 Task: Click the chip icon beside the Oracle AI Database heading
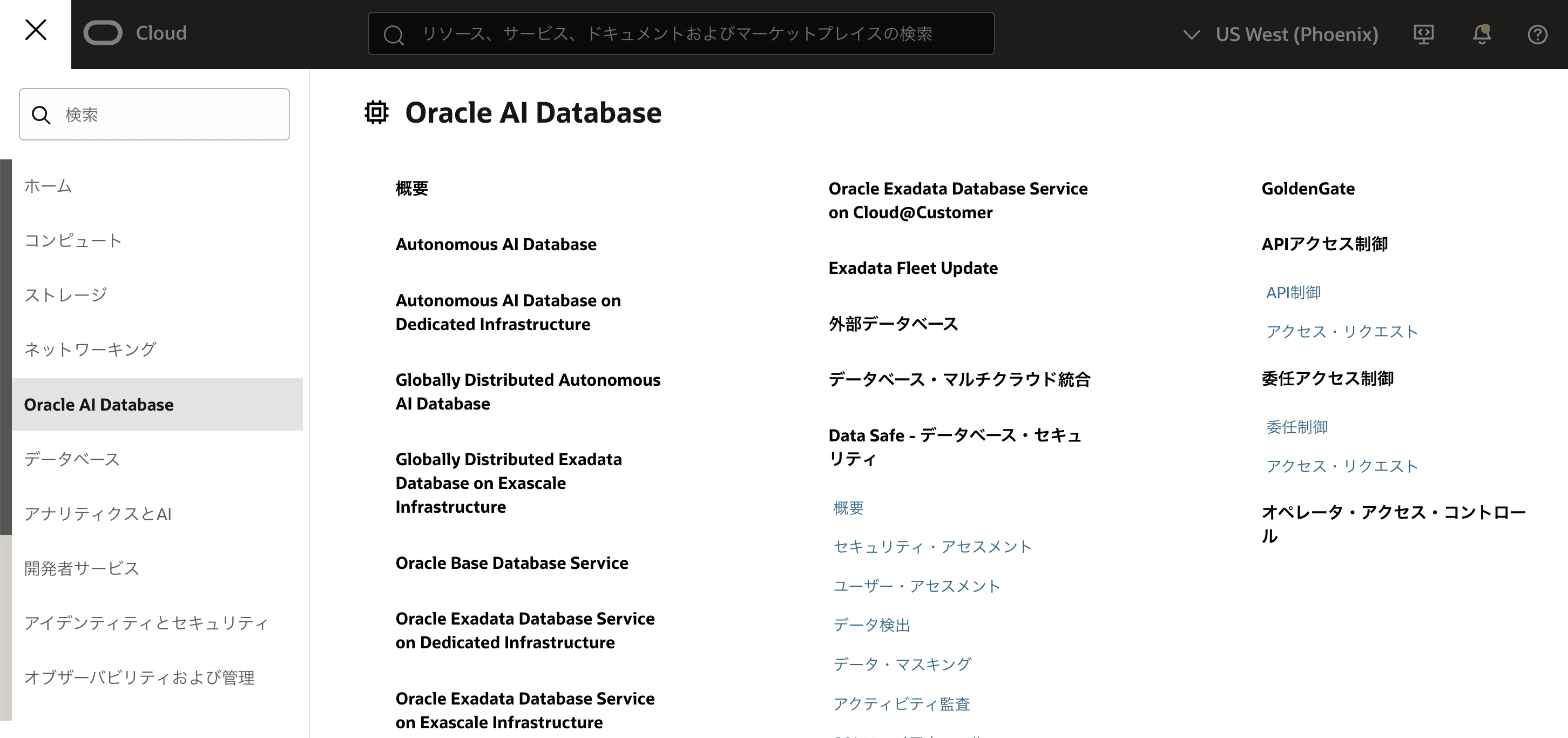point(376,113)
